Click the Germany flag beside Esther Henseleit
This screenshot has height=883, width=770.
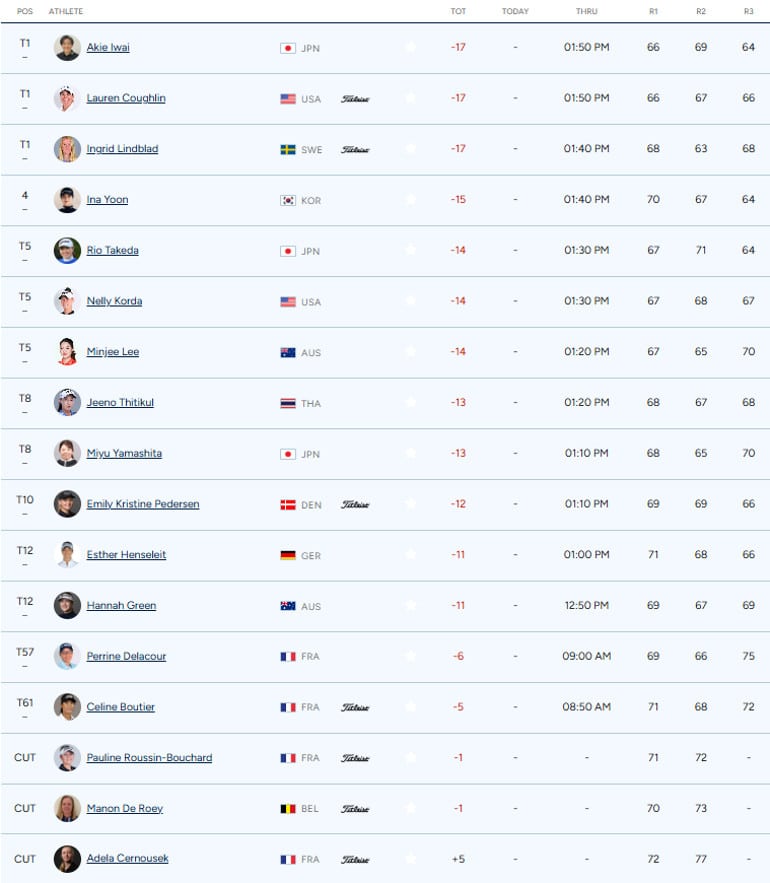(288, 555)
